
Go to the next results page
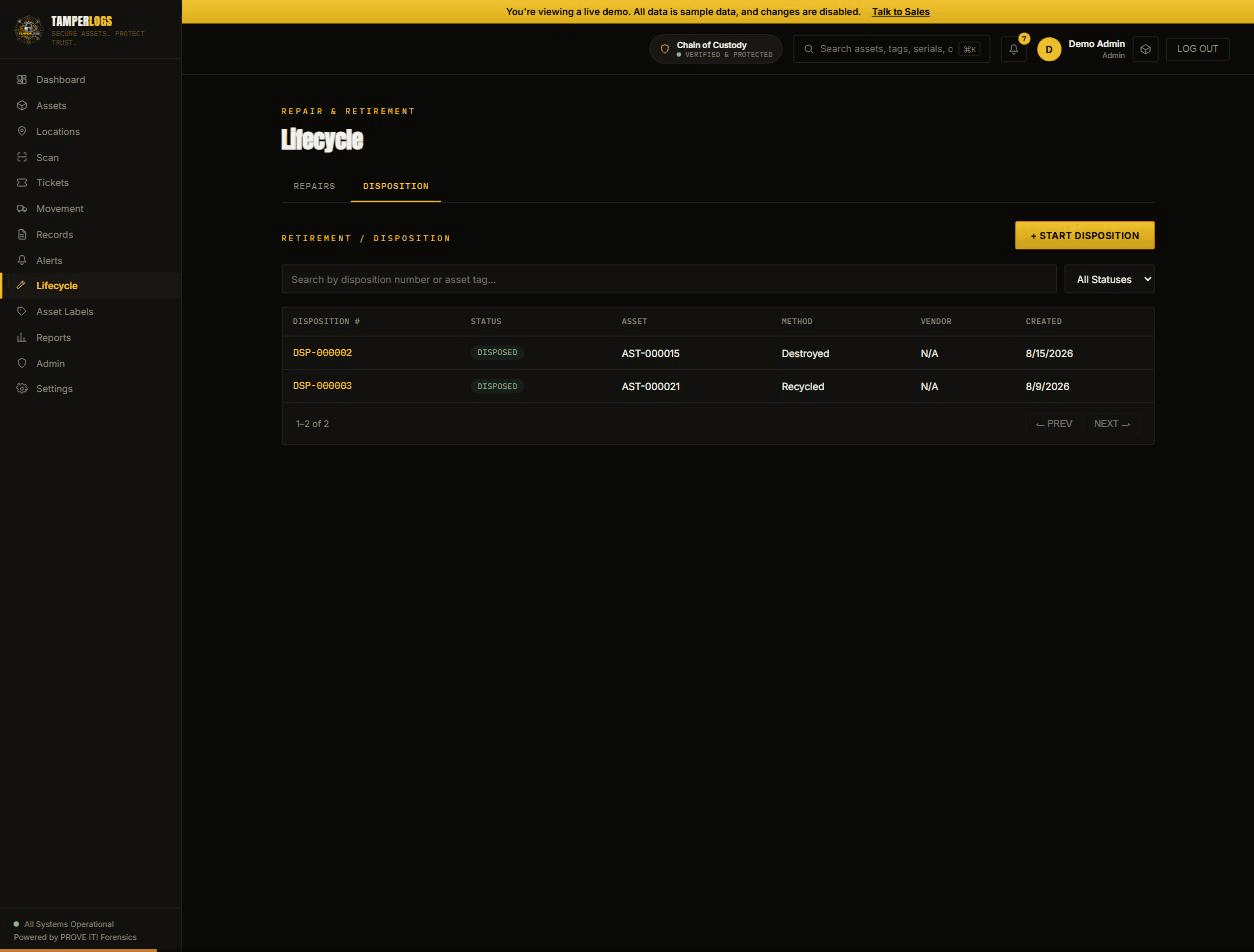point(1112,424)
